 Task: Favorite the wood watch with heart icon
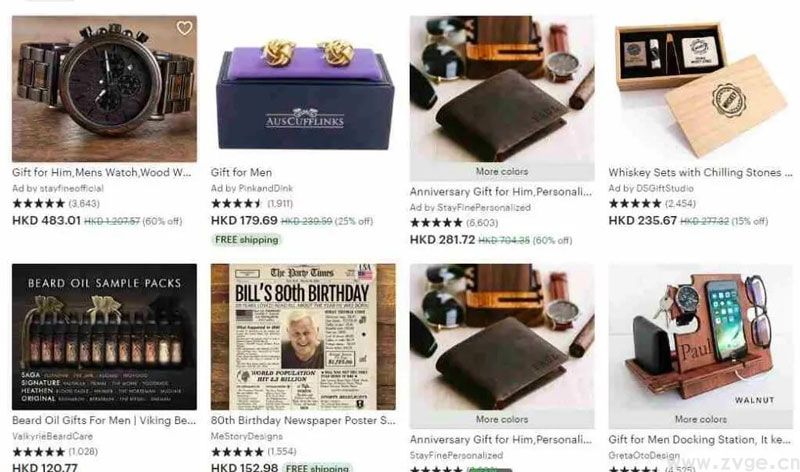tap(184, 28)
